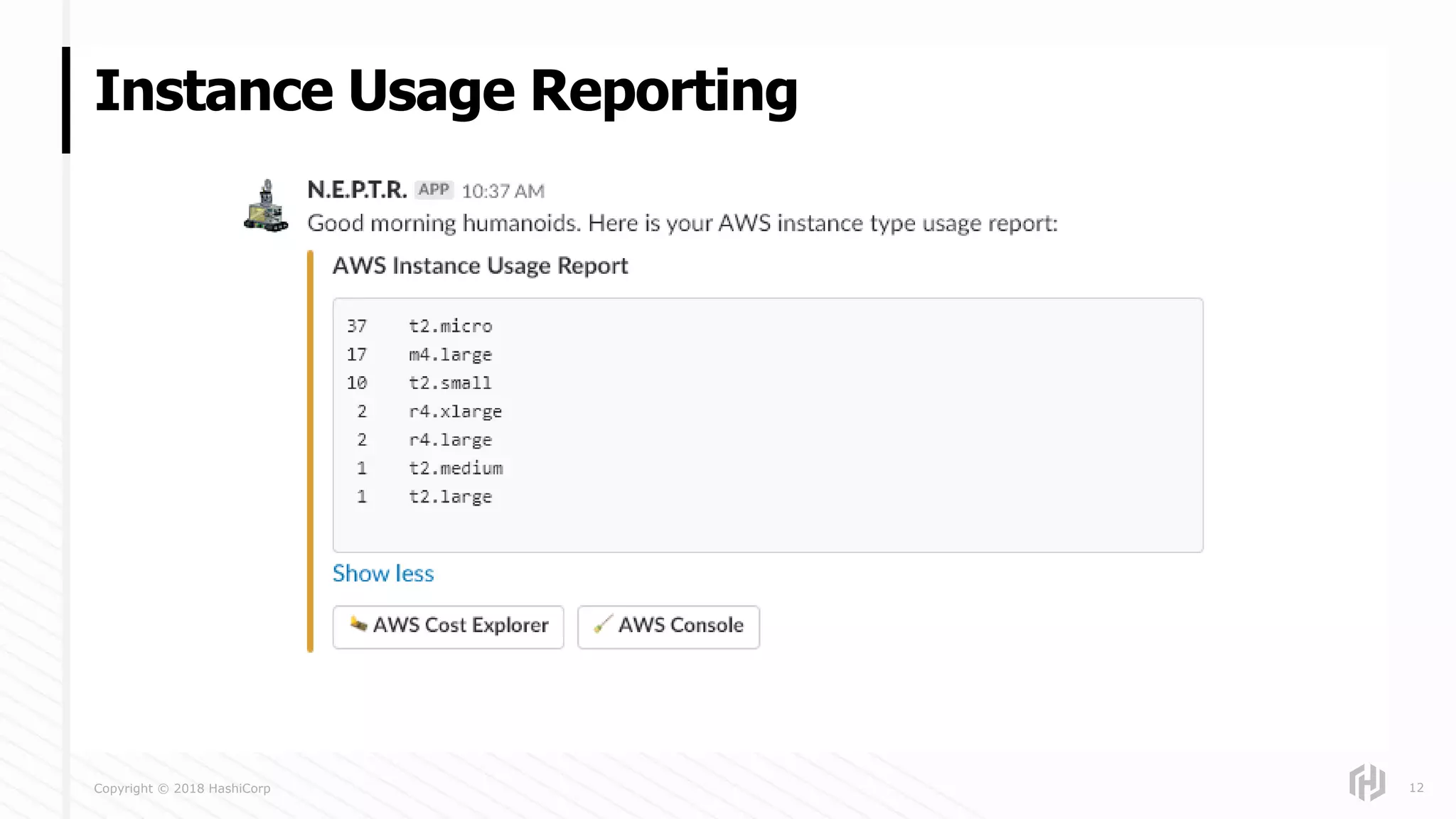The height and width of the screenshot is (819, 1456).
Task: Click the HashiCorp logo icon
Action: pyautogui.click(x=1366, y=782)
